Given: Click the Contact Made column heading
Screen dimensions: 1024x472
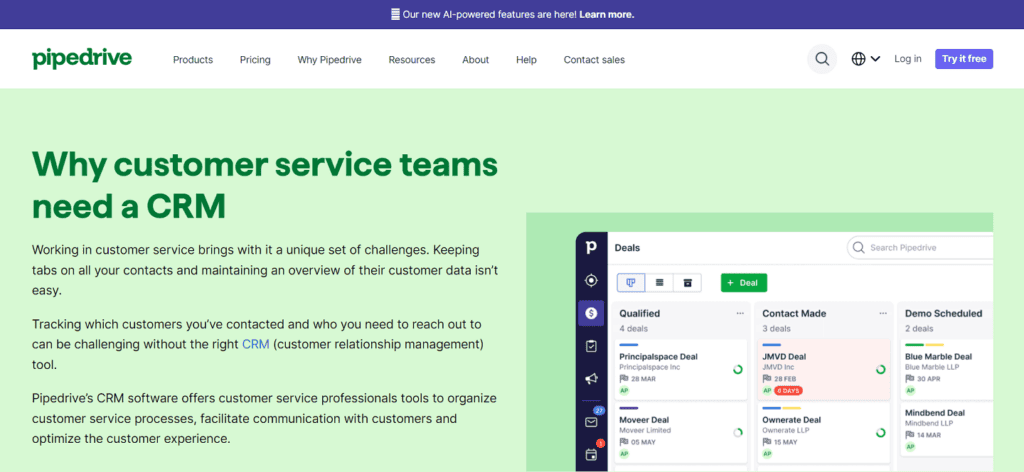Looking at the screenshot, I should tap(794, 313).
